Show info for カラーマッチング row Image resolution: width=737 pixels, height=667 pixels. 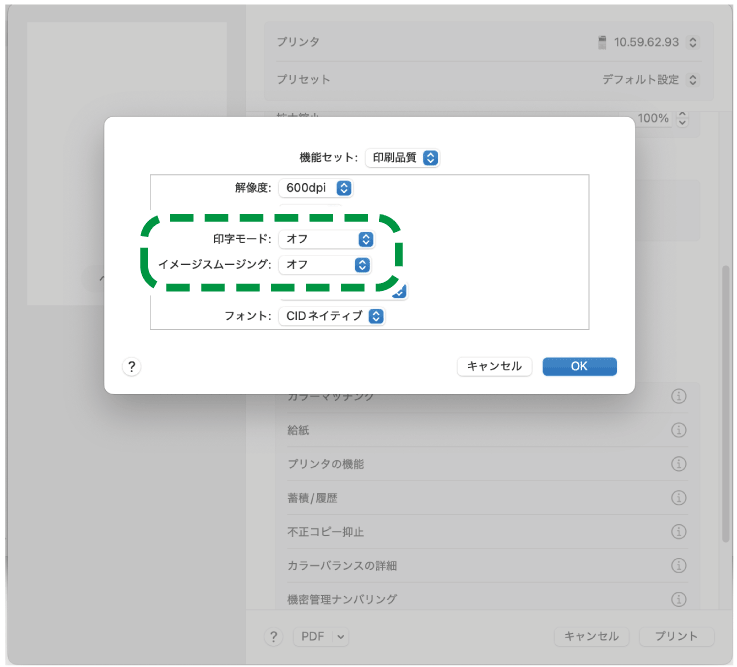pos(679,396)
